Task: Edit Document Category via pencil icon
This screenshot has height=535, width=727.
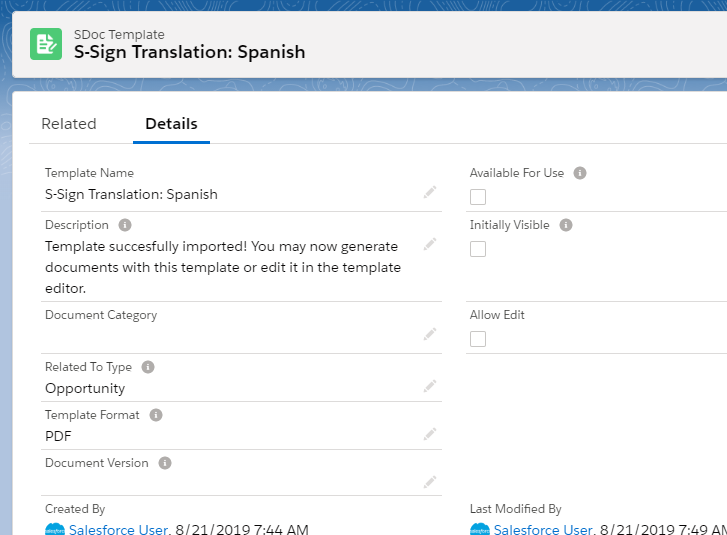Action: [430, 334]
